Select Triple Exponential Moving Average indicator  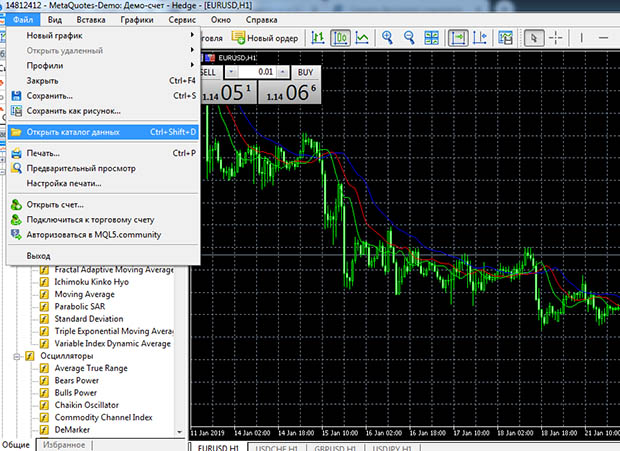[114, 331]
